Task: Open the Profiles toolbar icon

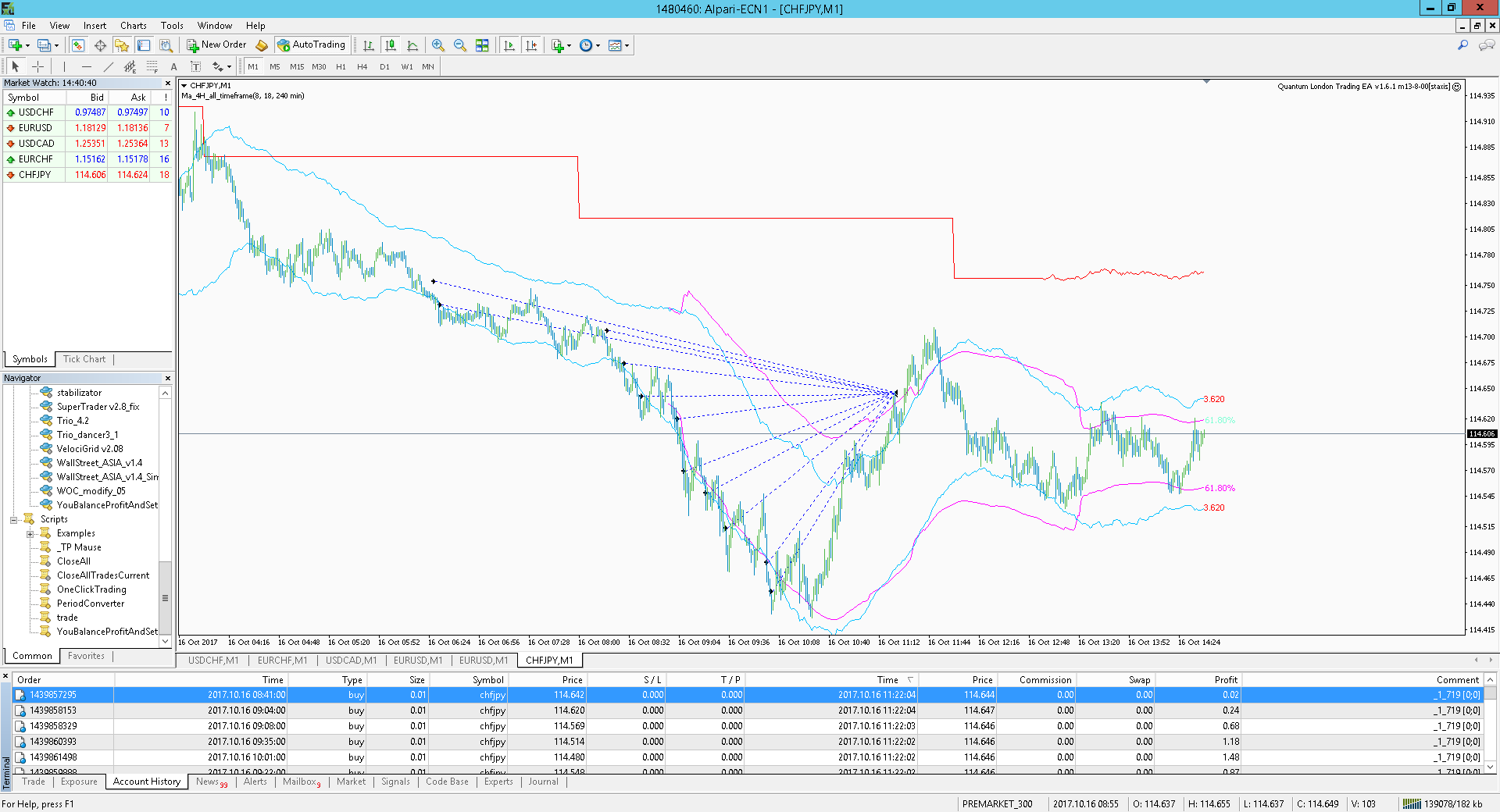Action: [47, 45]
